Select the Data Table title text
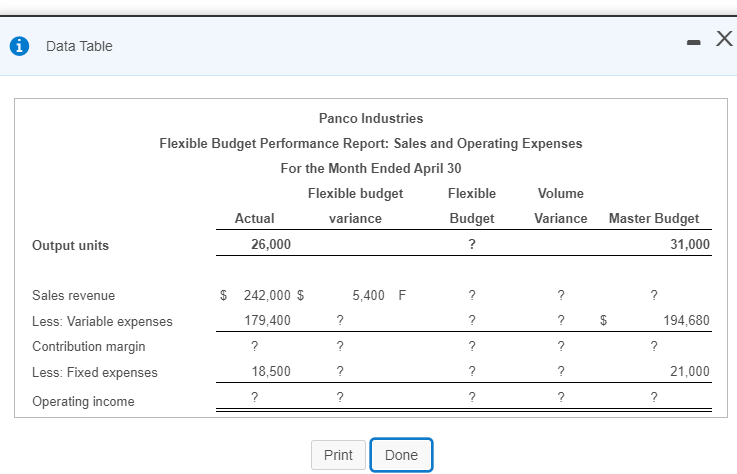This screenshot has height=474, width=737. click(79, 46)
